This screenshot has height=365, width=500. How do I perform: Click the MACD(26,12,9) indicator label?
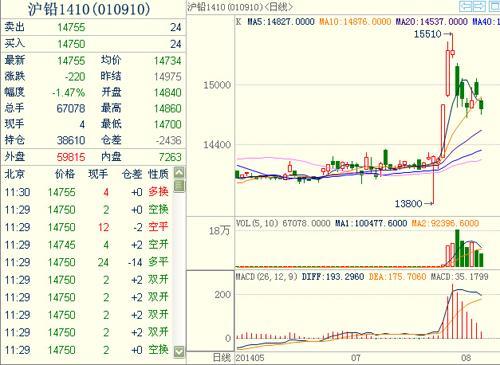pyautogui.click(x=266, y=277)
